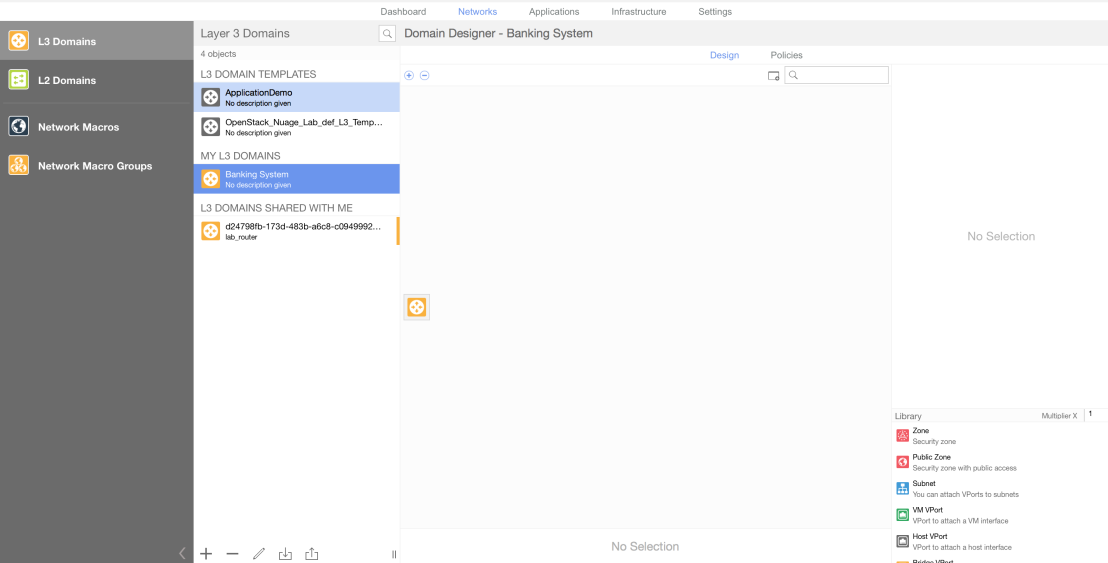Collapse the left sidebar with chevron

click(182, 553)
